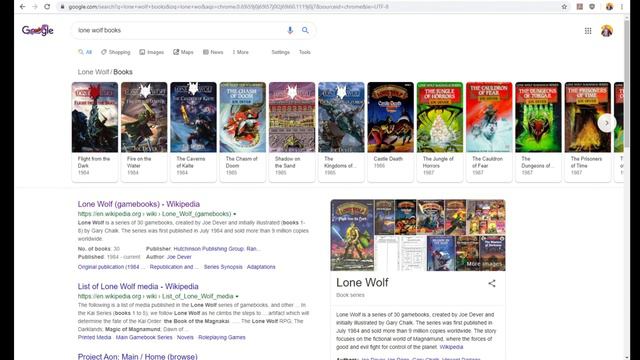Open the Joe Dever author link
This screenshot has width=640, height=360.
pos(179,257)
